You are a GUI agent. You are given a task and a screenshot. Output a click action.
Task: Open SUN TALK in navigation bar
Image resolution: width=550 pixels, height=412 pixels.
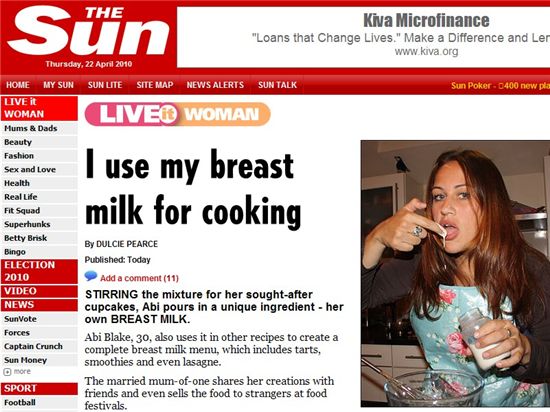tap(277, 85)
